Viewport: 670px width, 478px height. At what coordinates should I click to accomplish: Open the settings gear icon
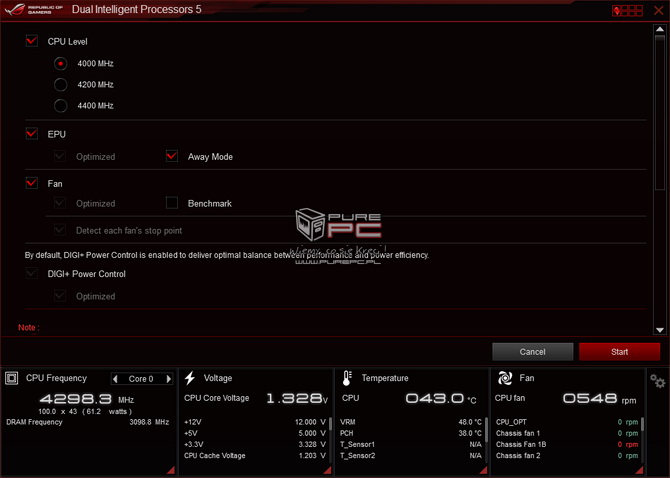658,381
